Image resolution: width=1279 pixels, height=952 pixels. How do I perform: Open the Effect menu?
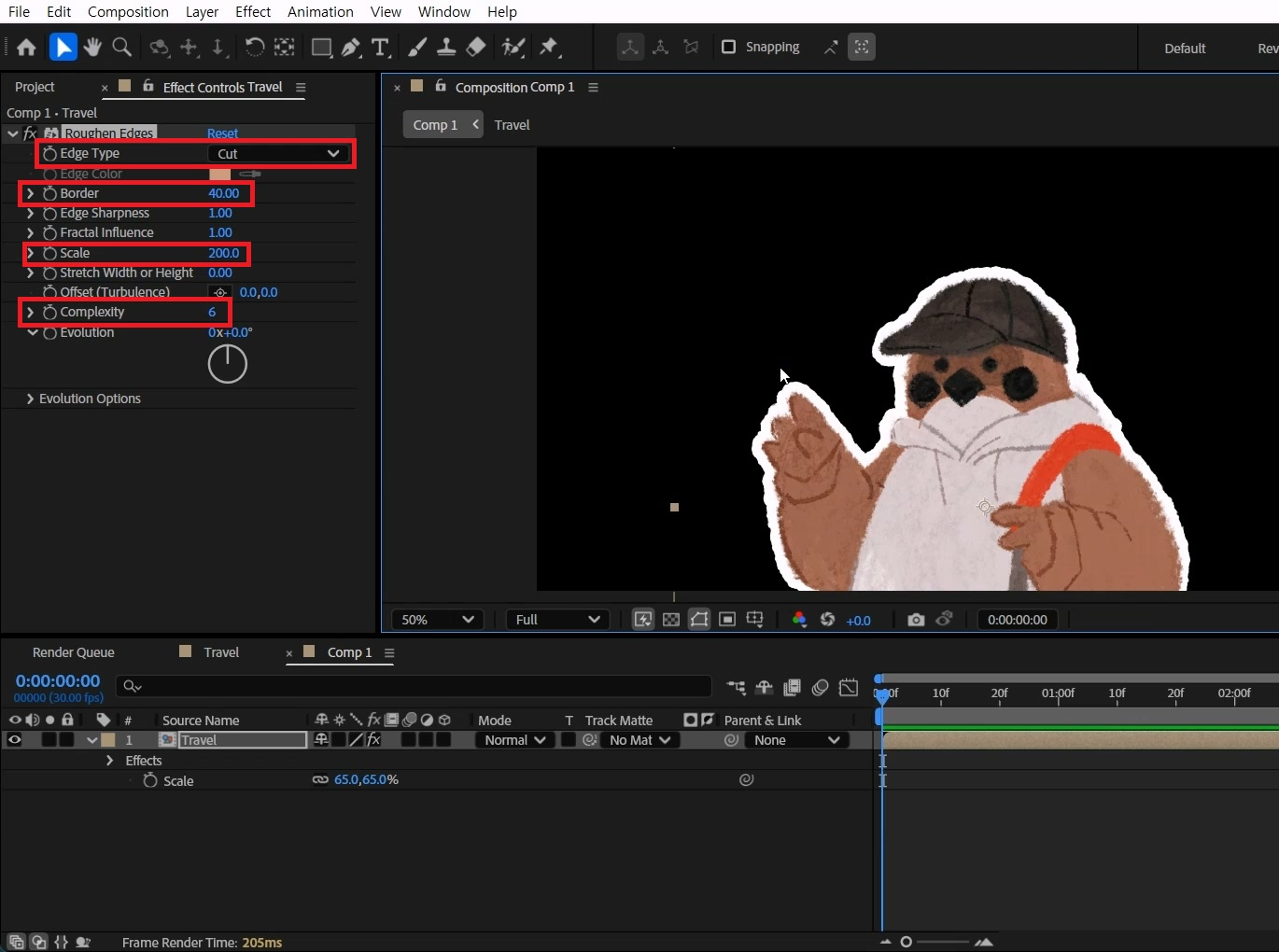pyautogui.click(x=253, y=12)
